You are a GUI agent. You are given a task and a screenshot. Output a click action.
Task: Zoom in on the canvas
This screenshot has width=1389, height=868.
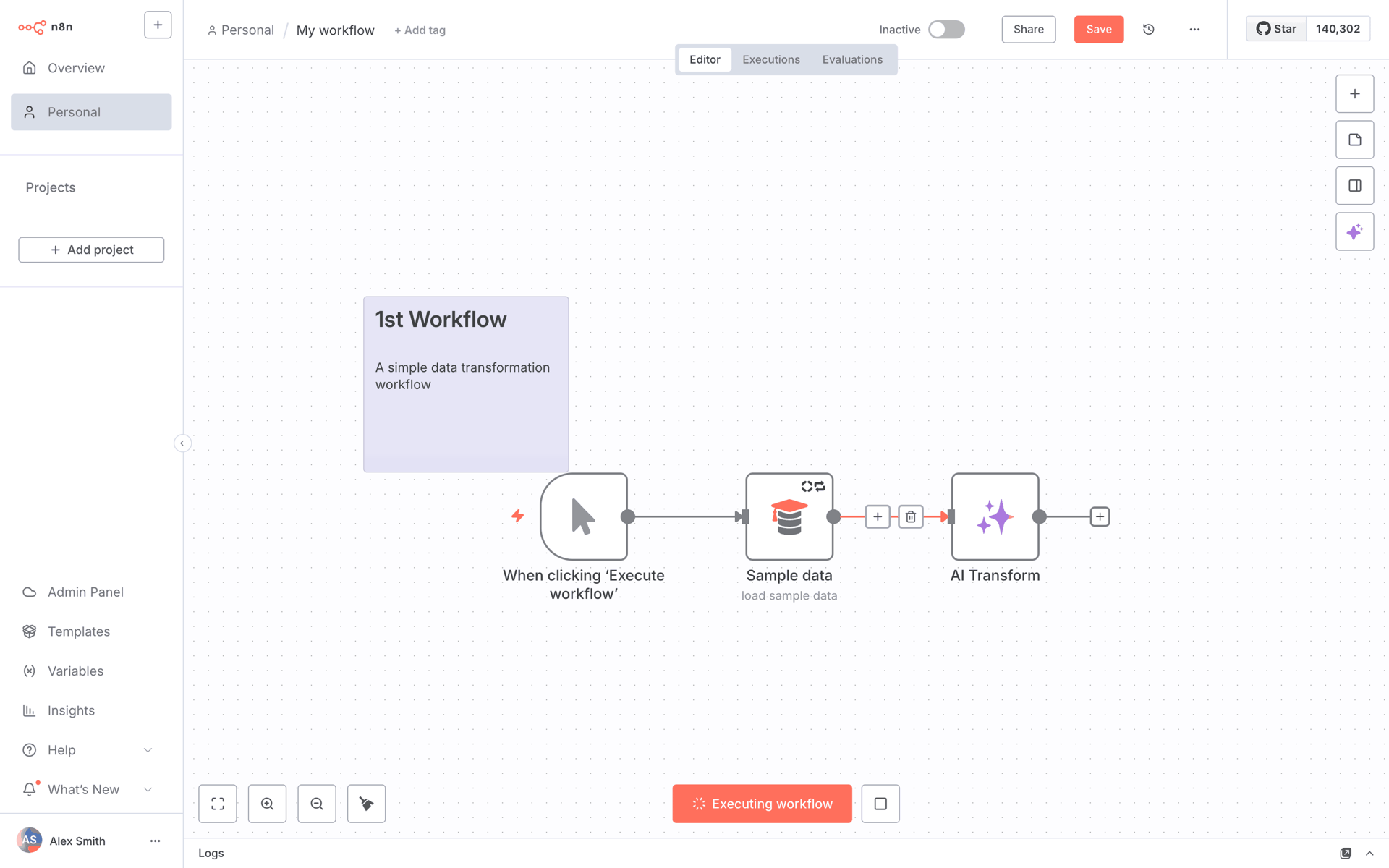click(267, 804)
